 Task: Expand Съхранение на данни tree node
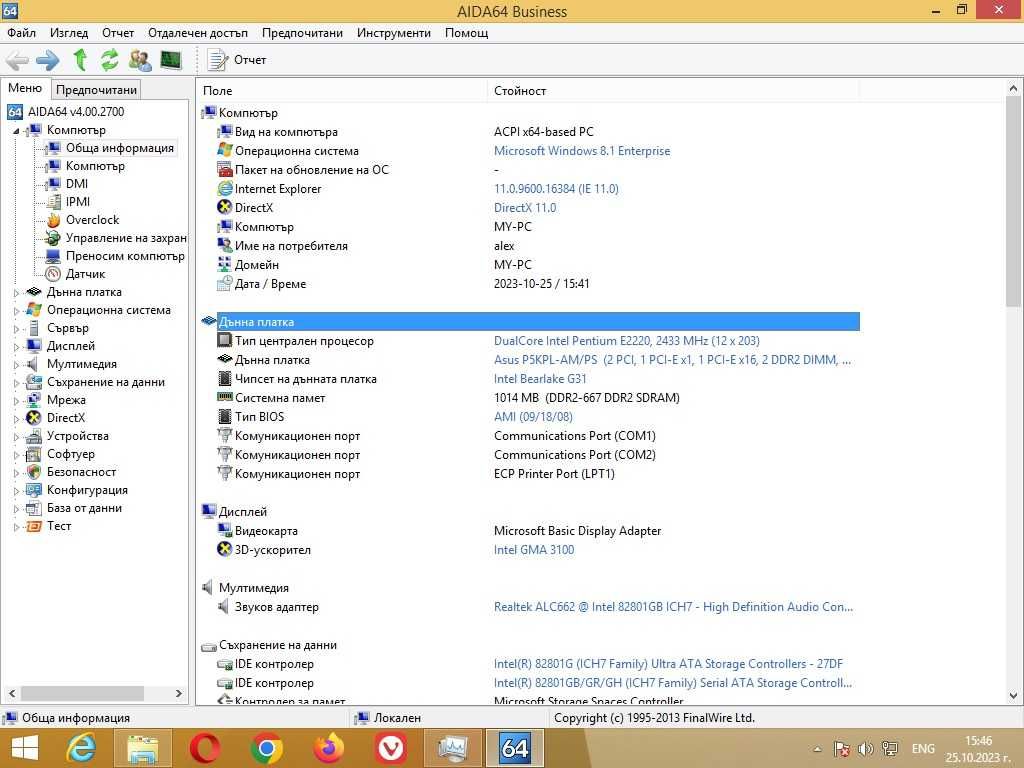[16, 383]
